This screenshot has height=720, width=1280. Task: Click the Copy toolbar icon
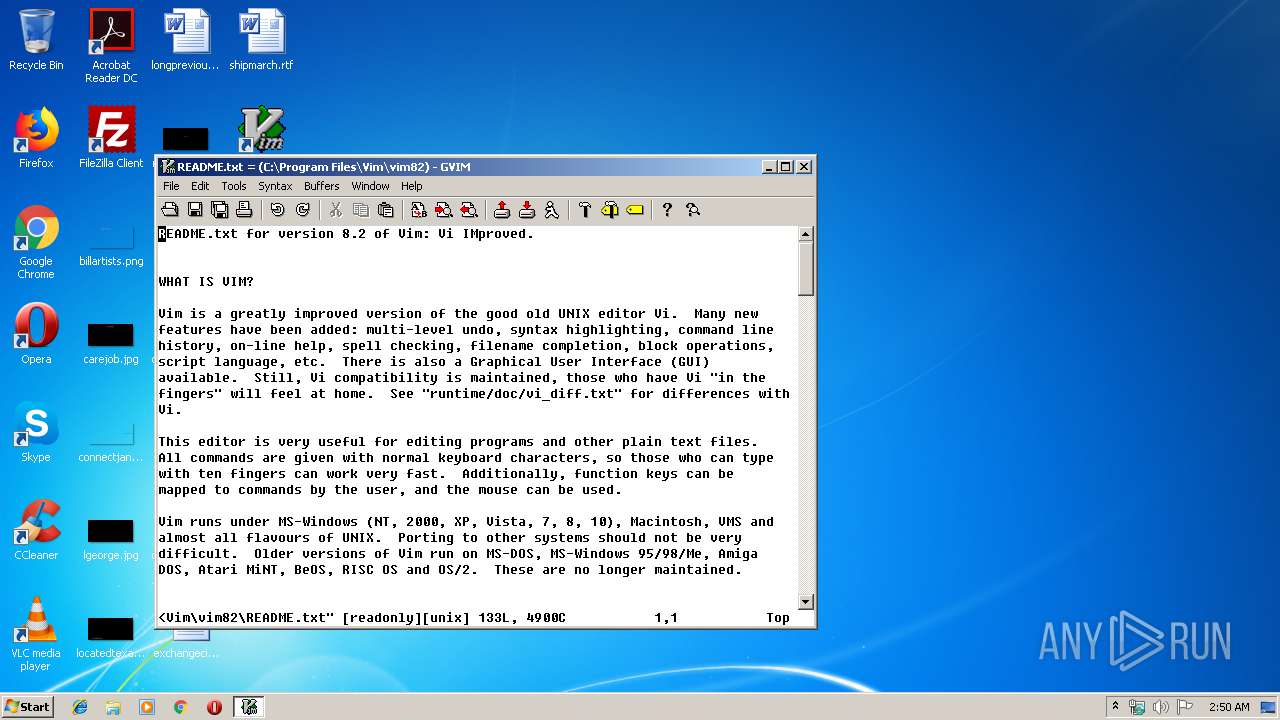point(360,210)
